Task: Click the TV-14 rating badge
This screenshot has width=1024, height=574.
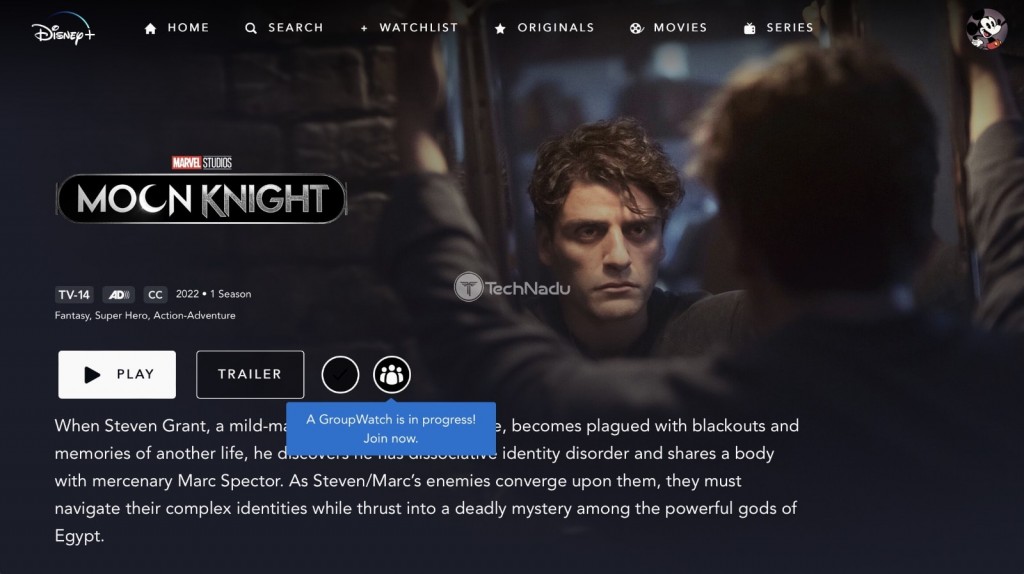Action: [74, 295]
